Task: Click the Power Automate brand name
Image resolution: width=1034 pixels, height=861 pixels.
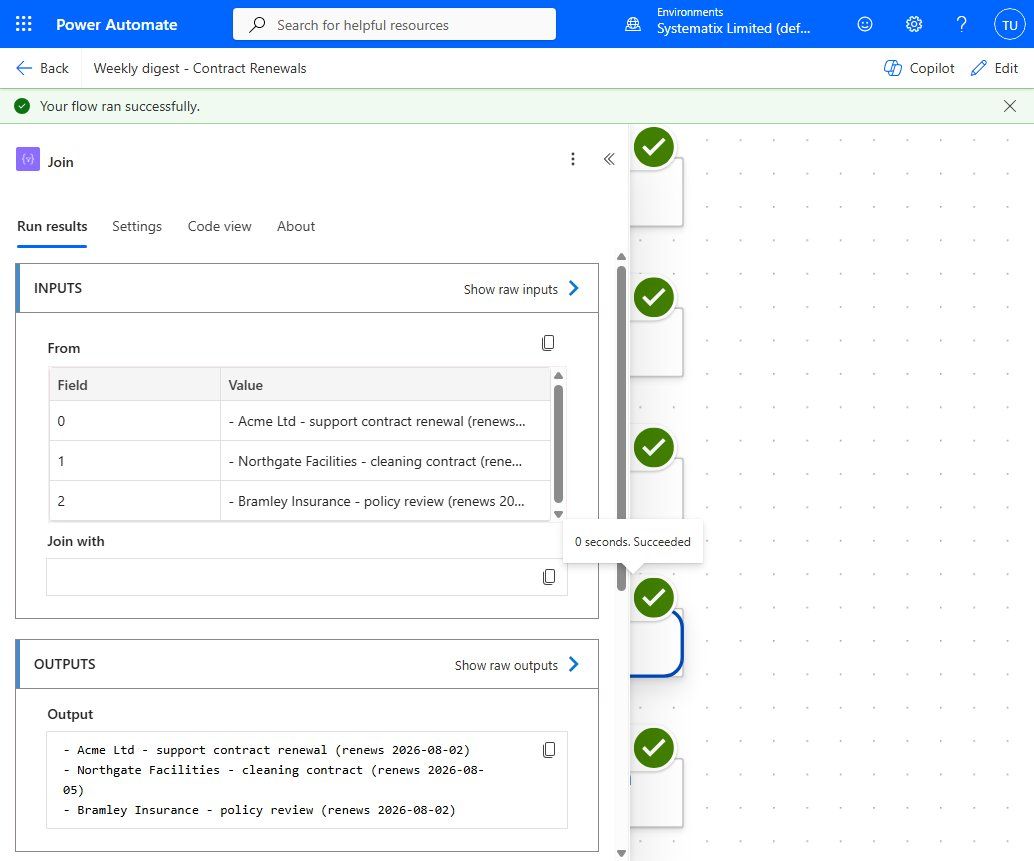Action: (117, 24)
